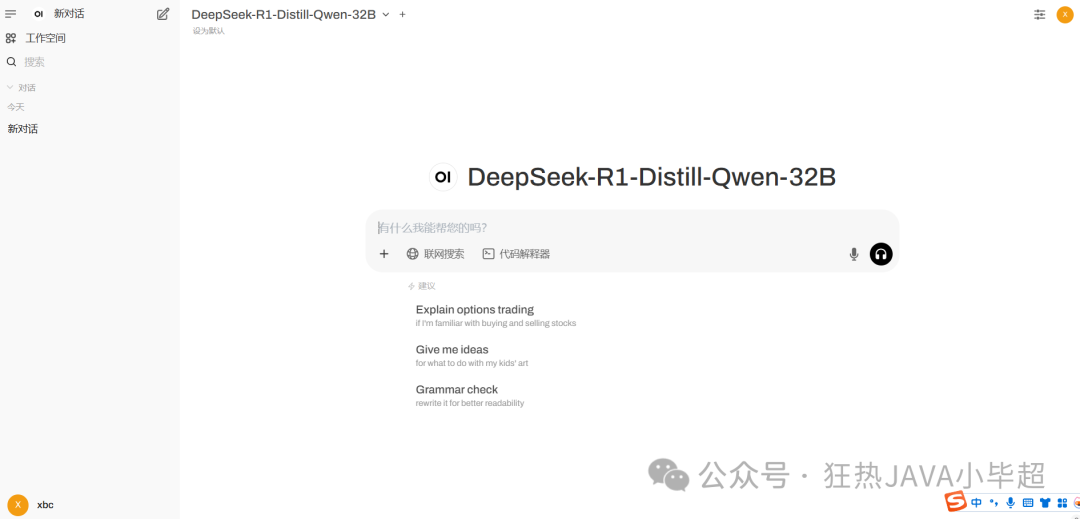The height and width of the screenshot is (519, 1080).
Task: Click the message box 有什么我能帮您的吗?
Action: [x=632, y=227]
